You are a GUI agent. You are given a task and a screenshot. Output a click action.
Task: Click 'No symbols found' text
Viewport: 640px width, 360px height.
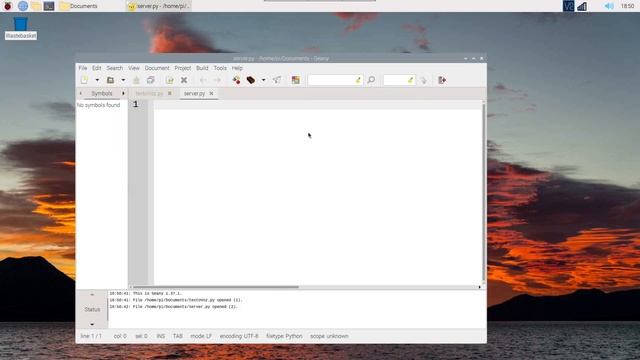click(x=98, y=105)
